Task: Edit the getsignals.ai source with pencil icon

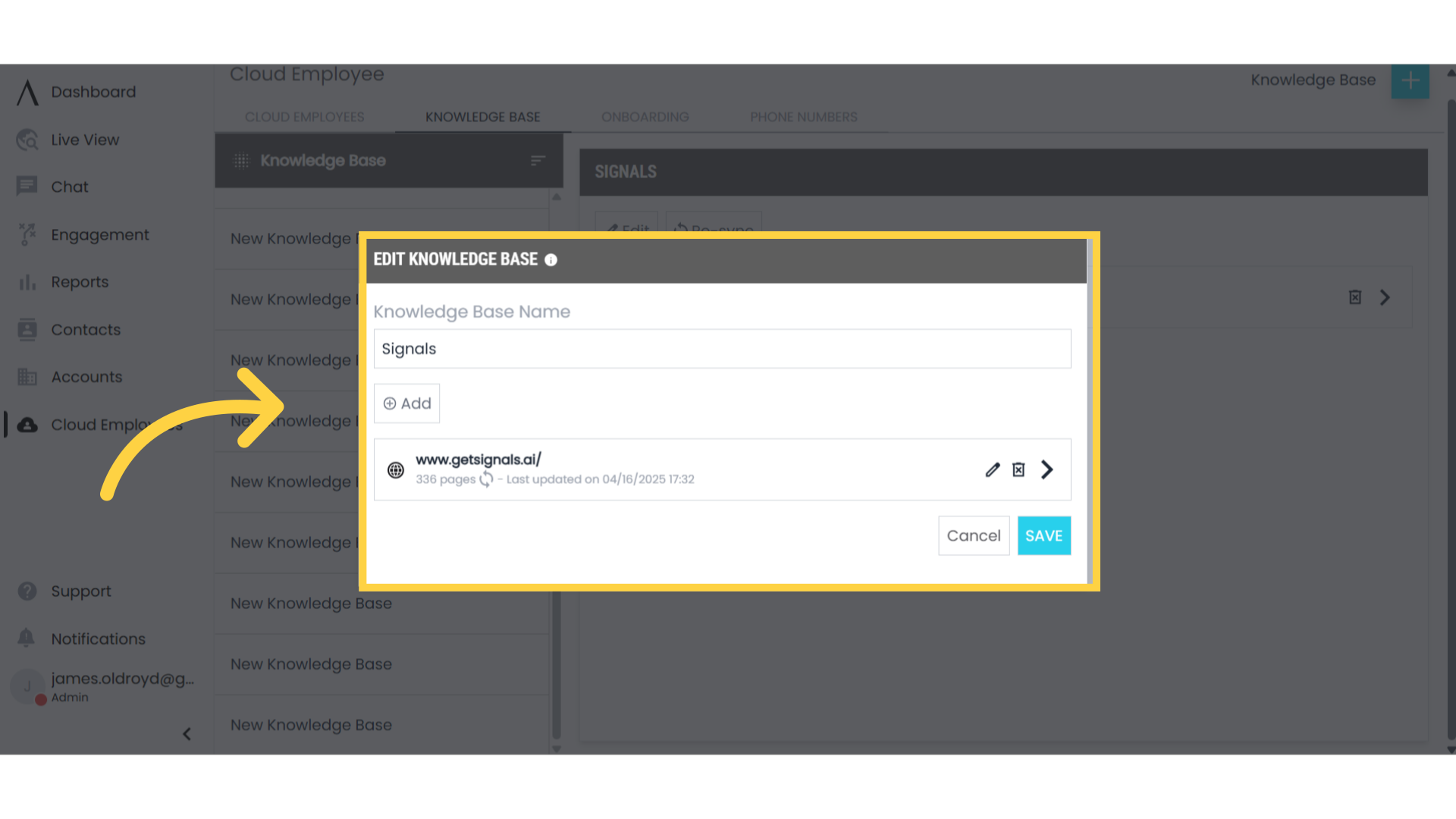Action: click(x=993, y=470)
